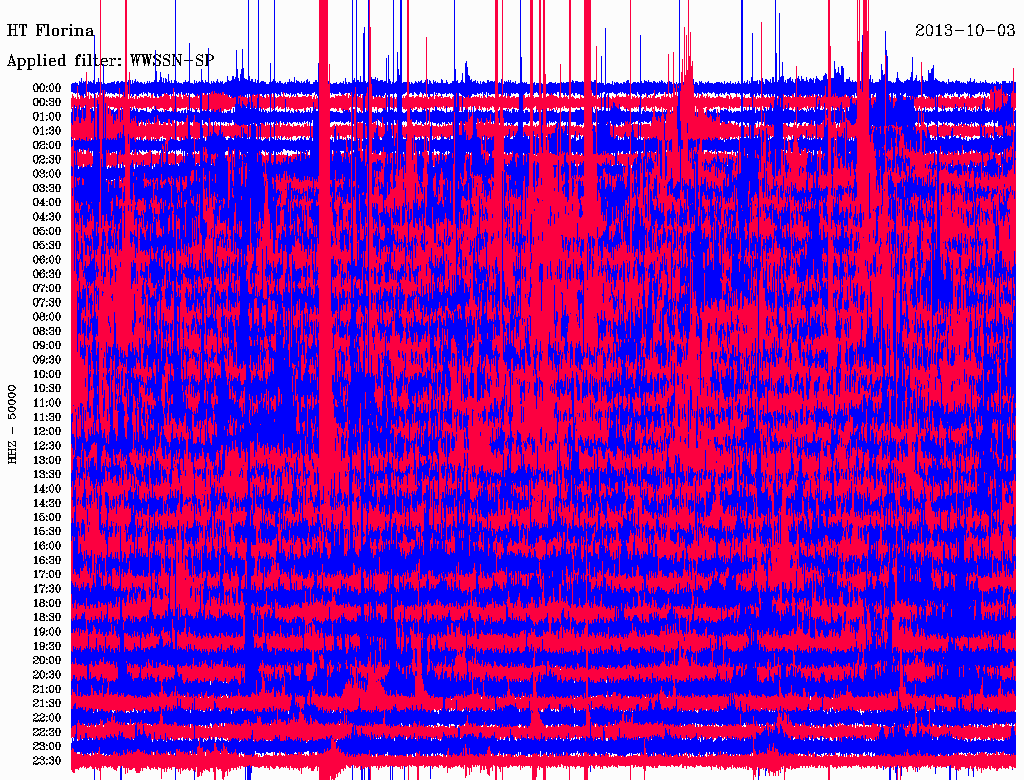
Task: Select the 19:00 time label
Action: click(47, 631)
